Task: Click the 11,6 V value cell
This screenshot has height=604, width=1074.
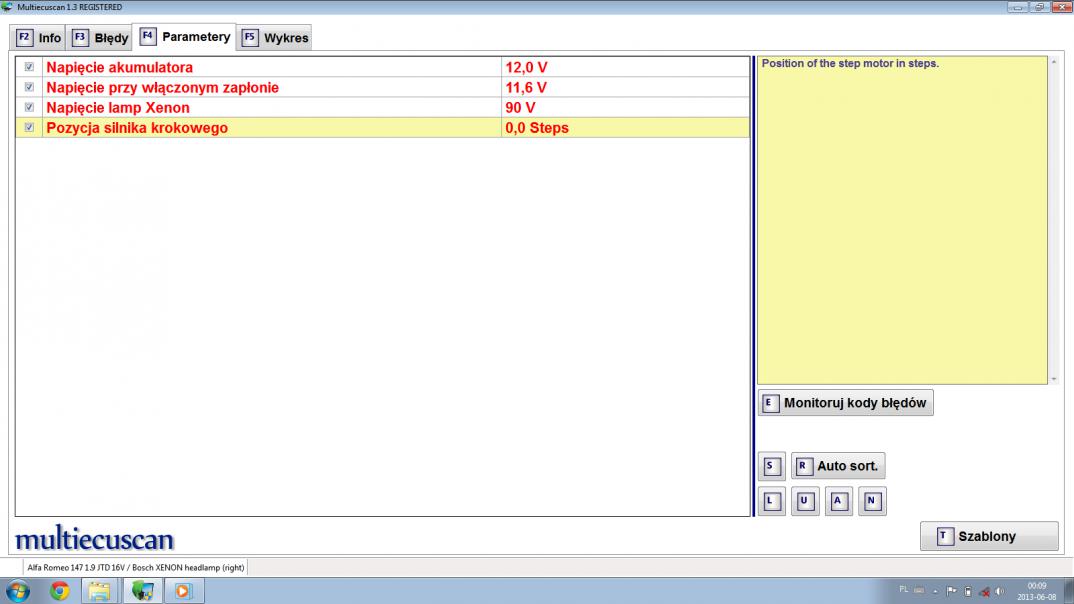Action: pyautogui.click(x=625, y=88)
